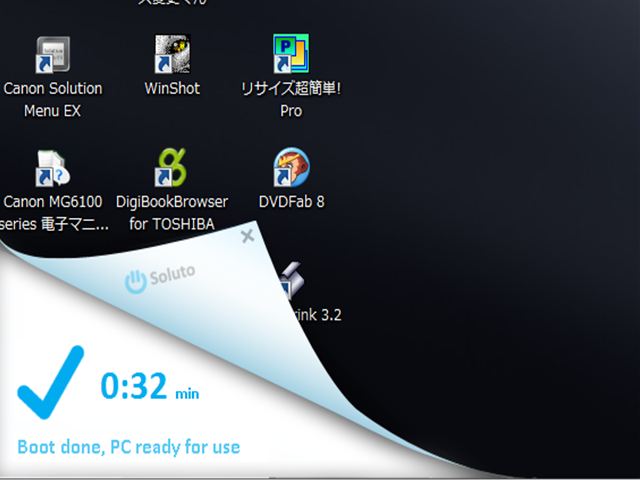Screen dimensions: 640x480
Task: Select the 'DVDFab 8' icon label
Action: coord(291,202)
